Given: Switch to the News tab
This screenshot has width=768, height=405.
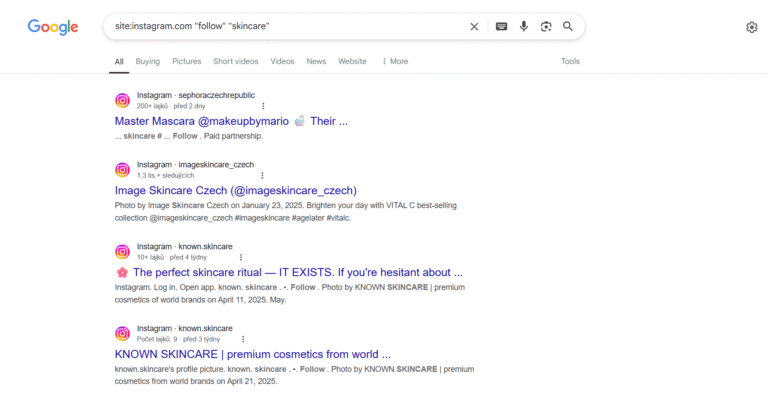Looking at the screenshot, I should [x=316, y=61].
